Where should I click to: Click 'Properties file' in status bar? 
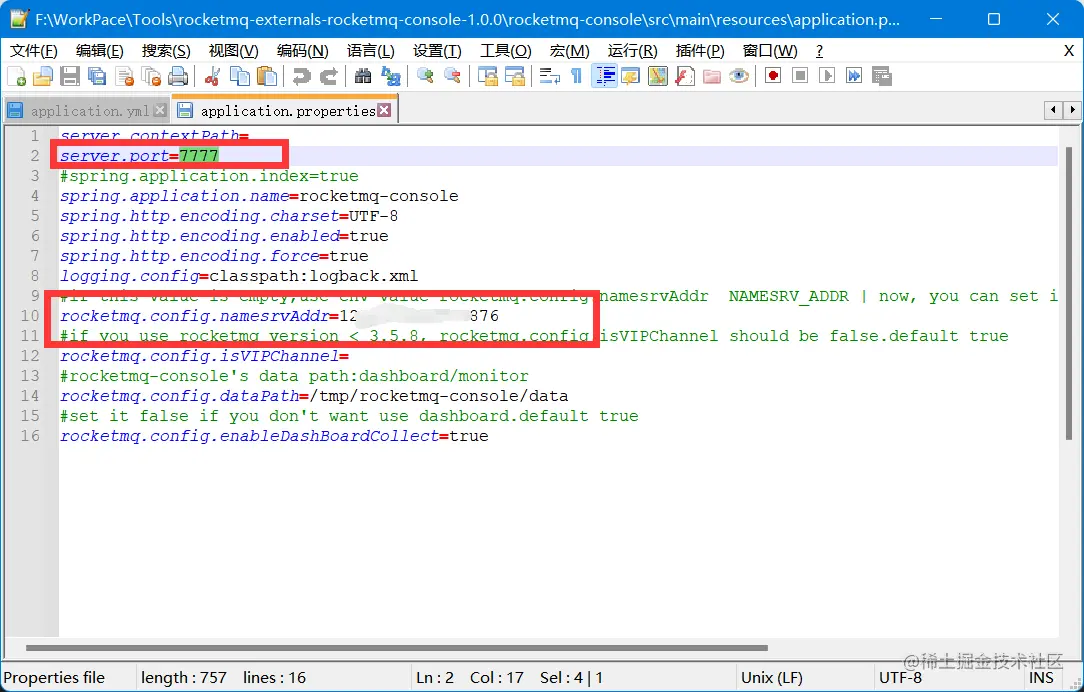55,677
